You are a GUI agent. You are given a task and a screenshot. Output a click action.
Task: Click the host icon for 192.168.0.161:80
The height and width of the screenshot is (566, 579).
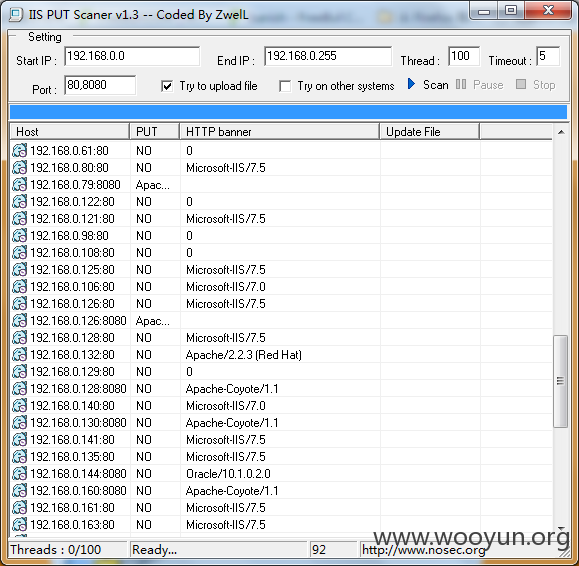(x=20, y=507)
